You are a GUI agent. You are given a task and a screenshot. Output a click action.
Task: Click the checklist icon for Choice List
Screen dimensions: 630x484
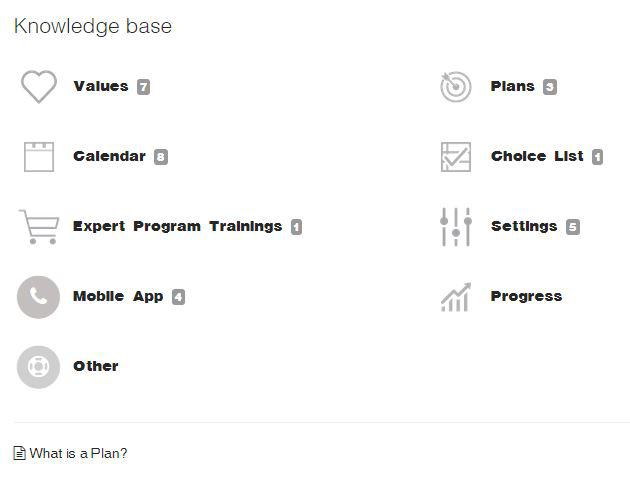pyautogui.click(x=456, y=157)
